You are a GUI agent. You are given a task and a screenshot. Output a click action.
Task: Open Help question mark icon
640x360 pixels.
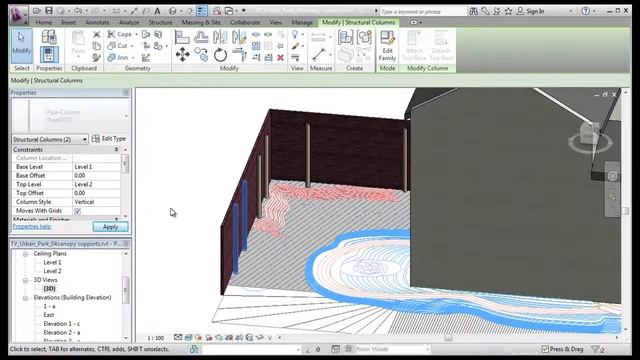tap(586, 11)
